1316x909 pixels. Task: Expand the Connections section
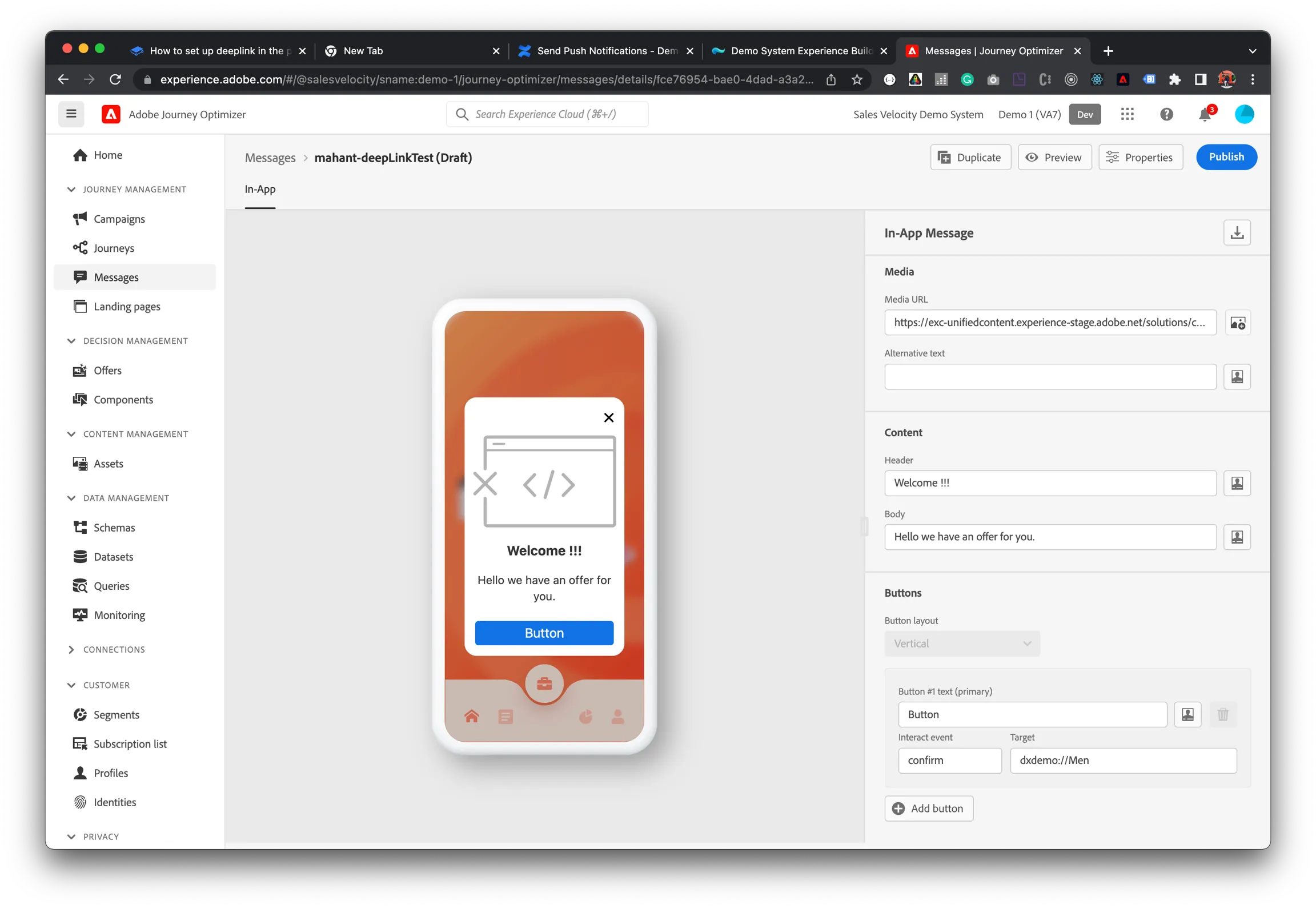point(71,649)
